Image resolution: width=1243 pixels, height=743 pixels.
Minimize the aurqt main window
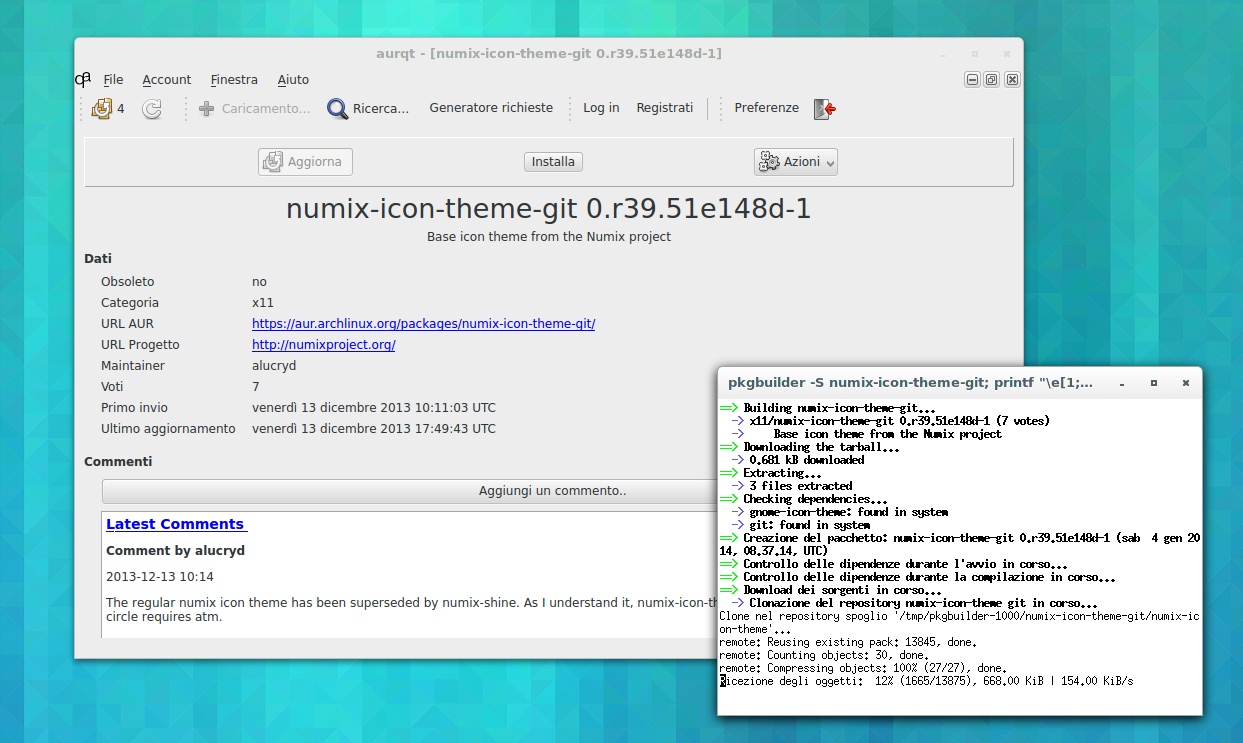click(943, 53)
